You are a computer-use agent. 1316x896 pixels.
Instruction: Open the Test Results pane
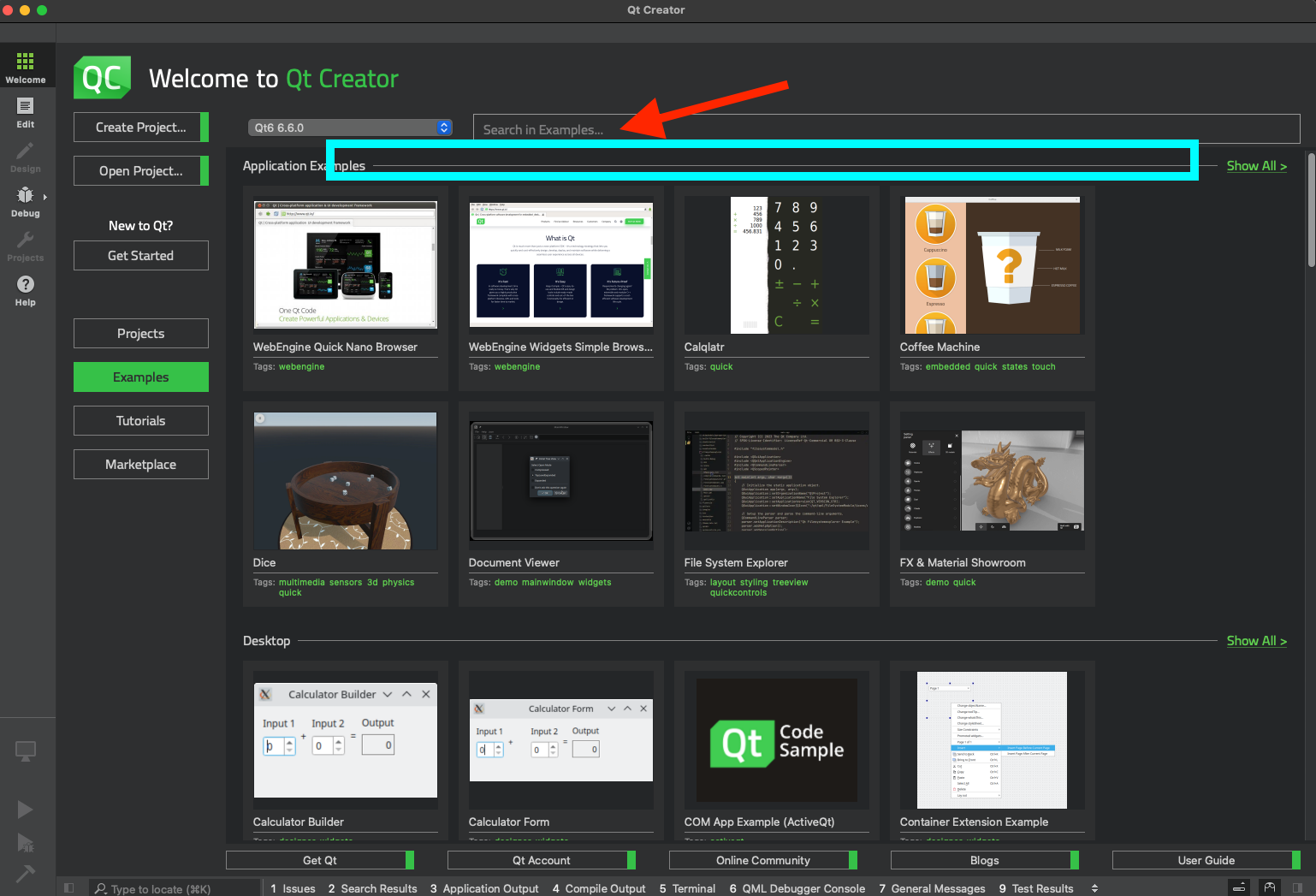pyautogui.click(x=1036, y=888)
